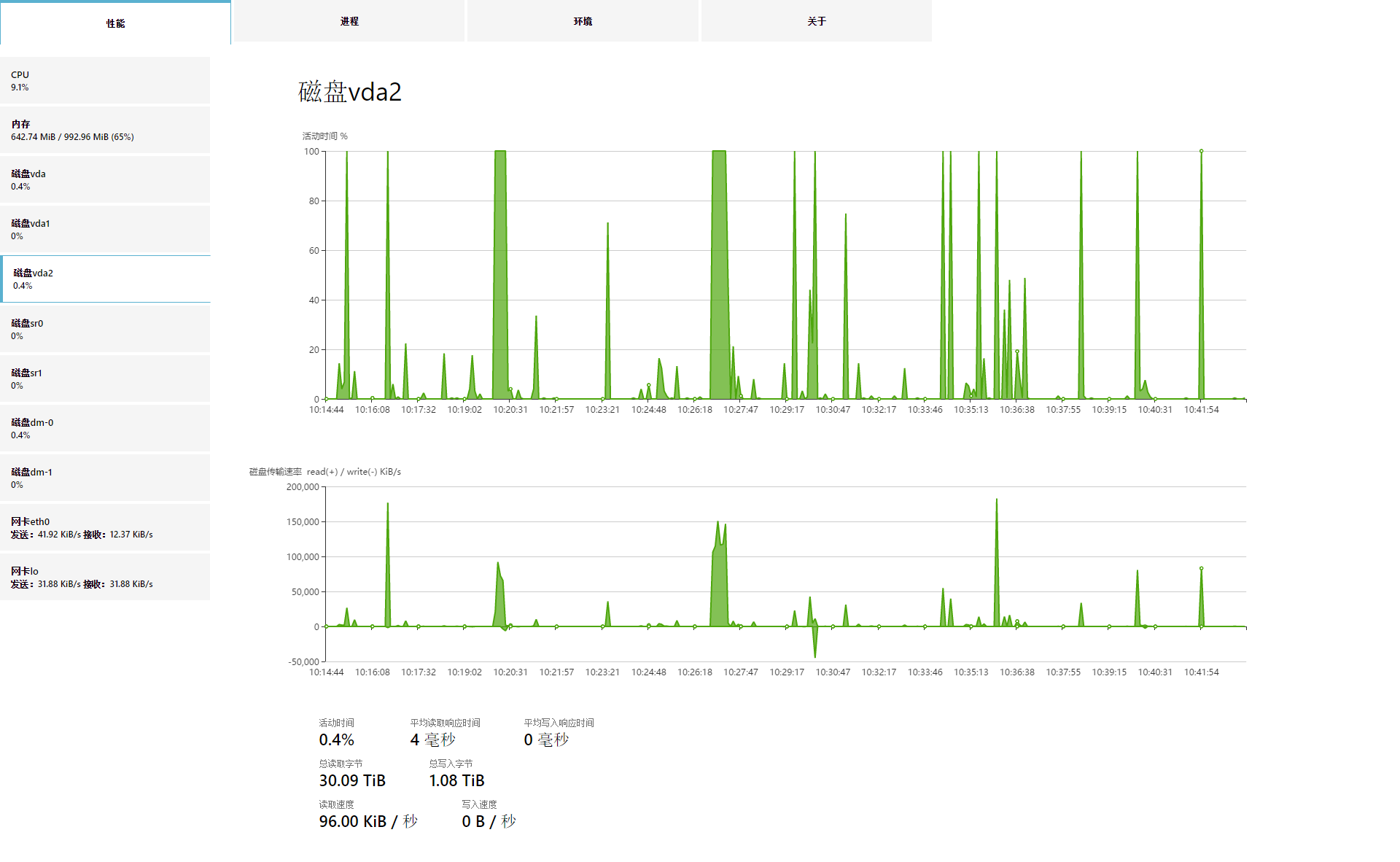Open the 关于 tab

click(x=817, y=21)
